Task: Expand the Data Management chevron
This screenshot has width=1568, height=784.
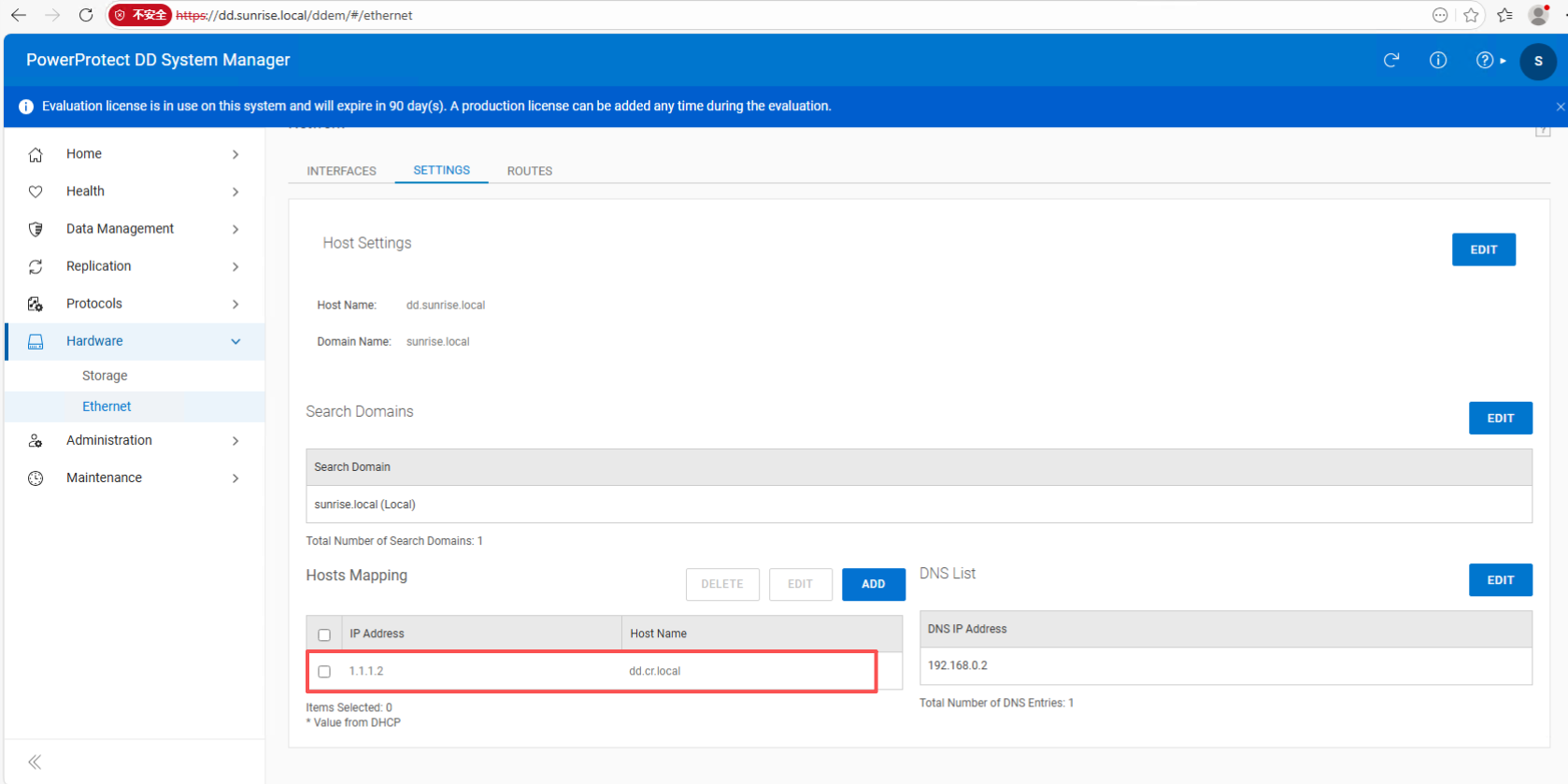Action: (x=235, y=229)
